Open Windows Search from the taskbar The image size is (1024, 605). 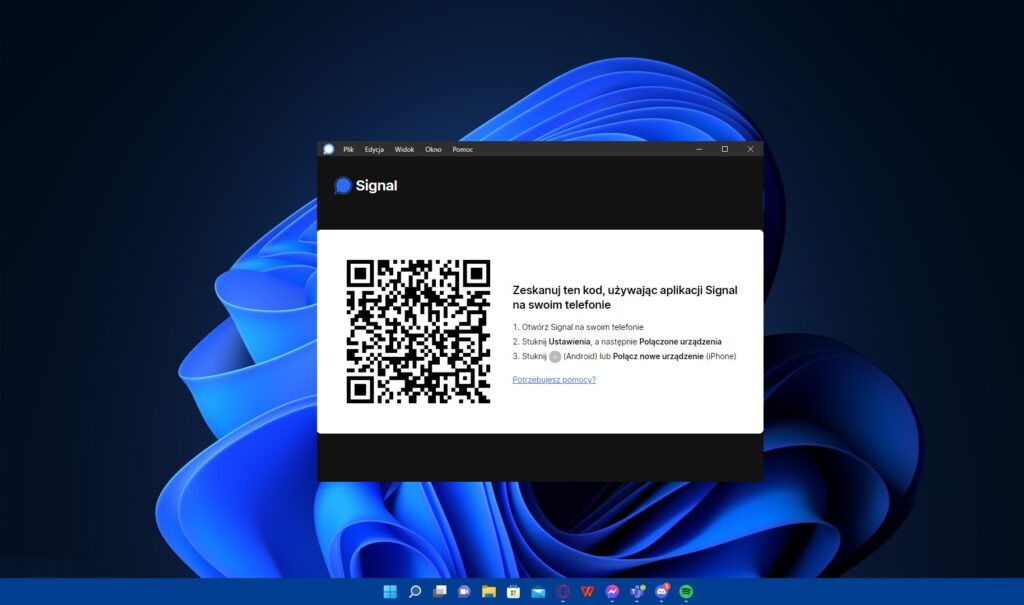[415, 592]
